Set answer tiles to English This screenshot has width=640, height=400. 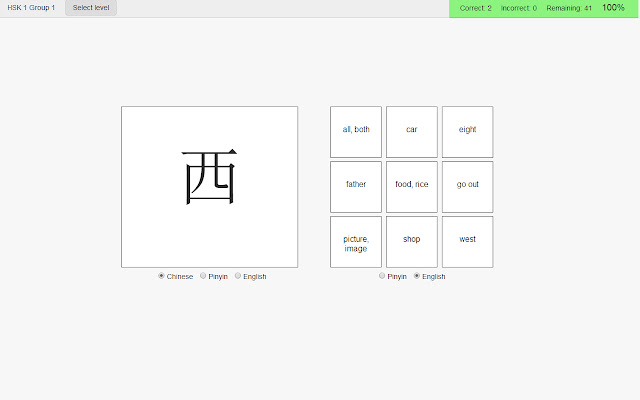pos(417,276)
